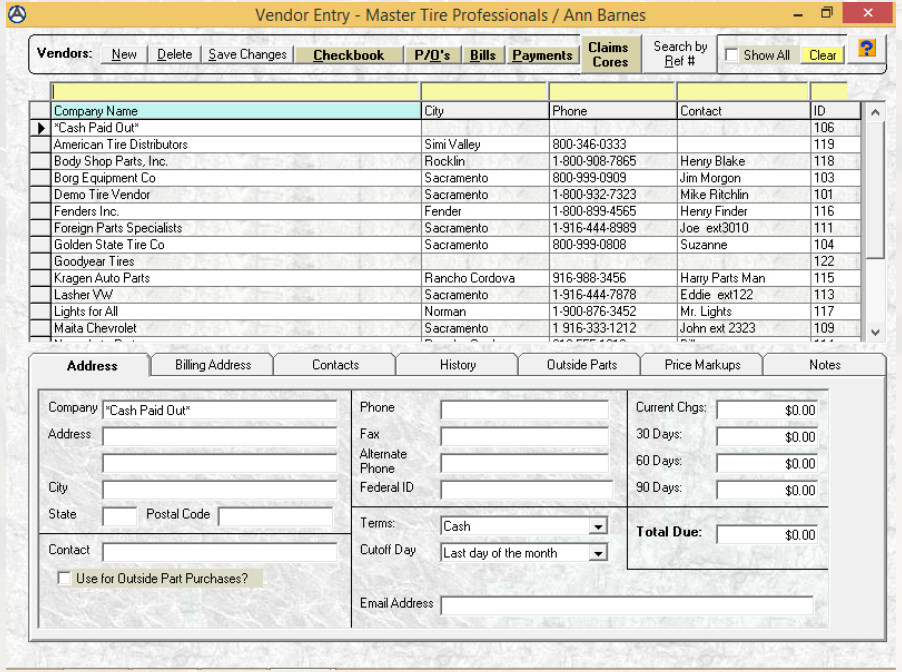902x672 pixels.
Task: Click the ID column header
Action: tap(835, 111)
